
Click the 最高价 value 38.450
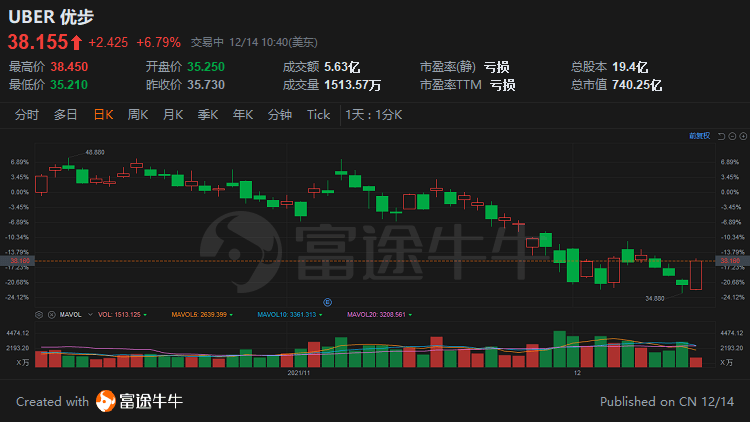pos(69,67)
